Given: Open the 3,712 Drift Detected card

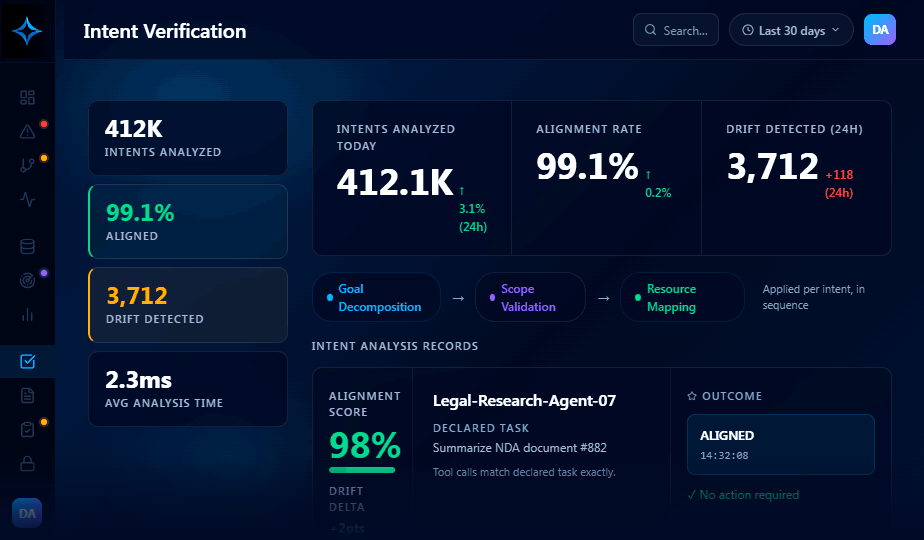Looking at the screenshot, I should point(188,305).
